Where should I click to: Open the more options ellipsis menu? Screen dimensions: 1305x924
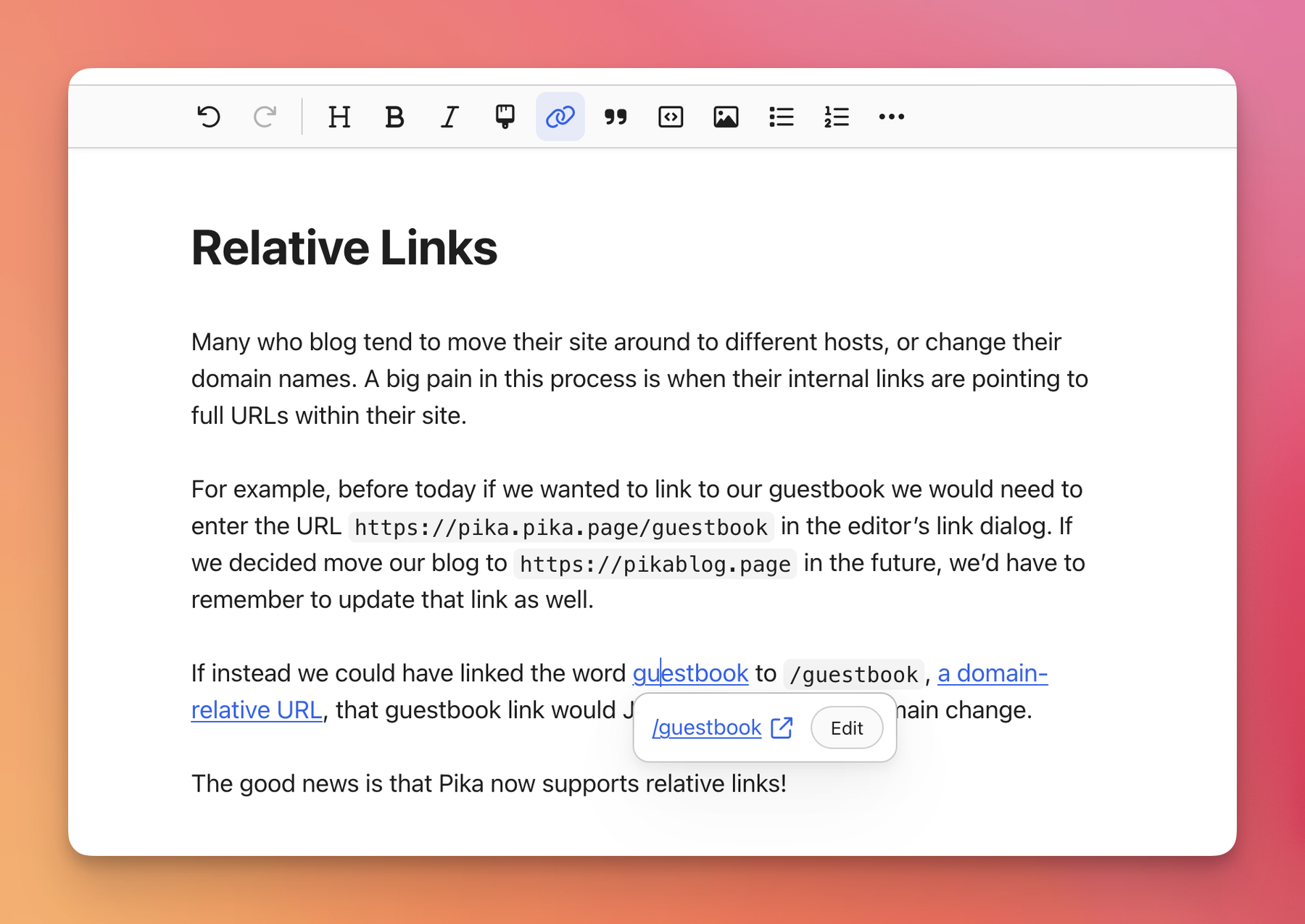[892, 117]
